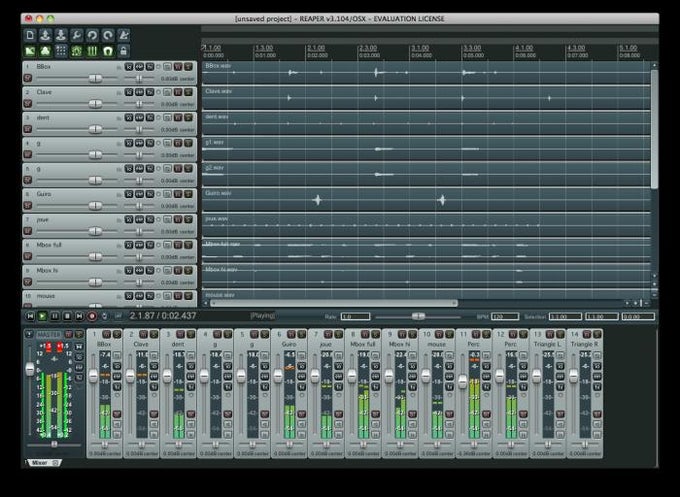680x497 pixels.
Task: Toggle repeat button next to Record
Action: [x=105, y=316]
